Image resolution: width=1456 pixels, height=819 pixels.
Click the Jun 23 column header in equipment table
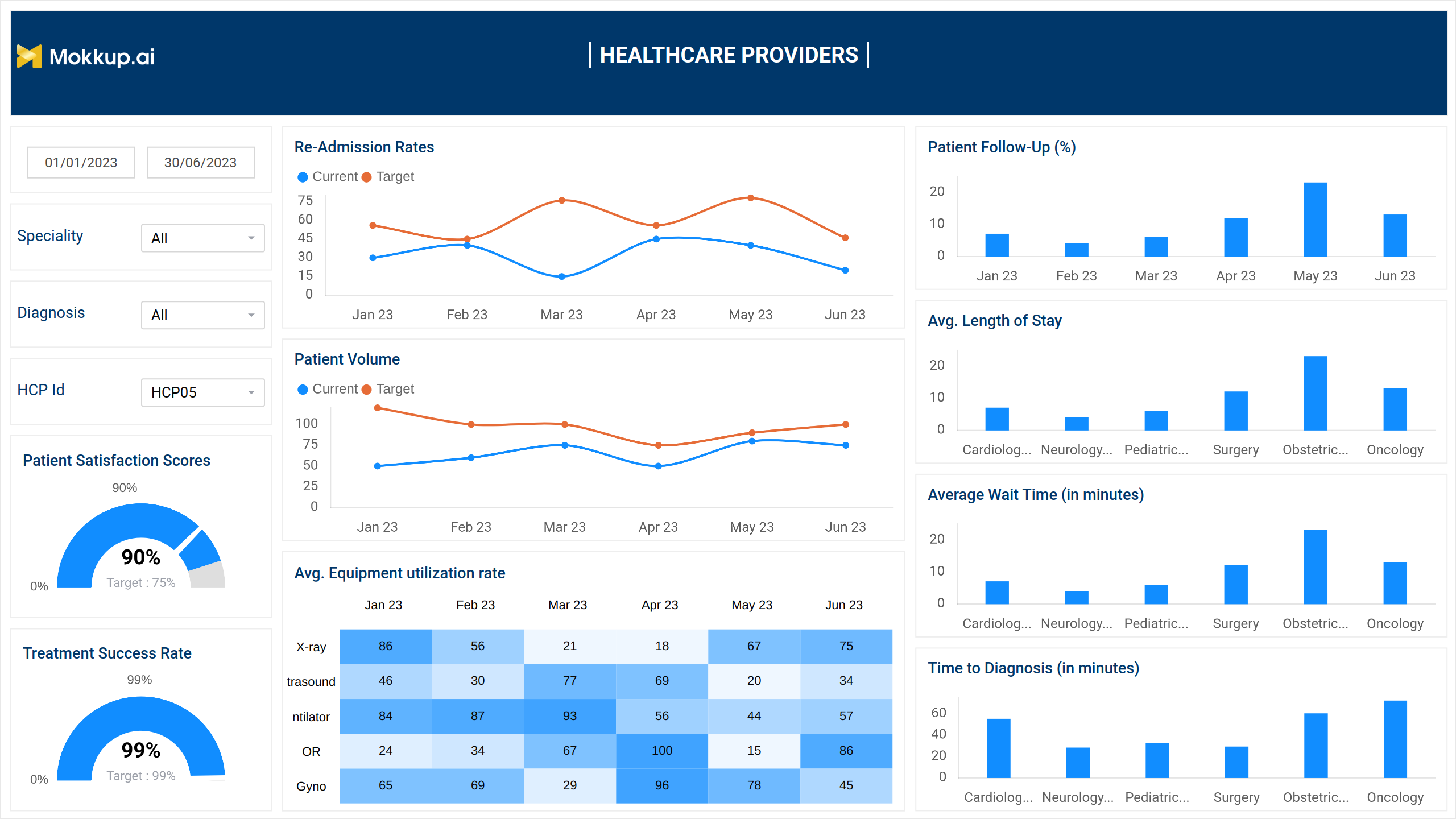coord(844,605)
